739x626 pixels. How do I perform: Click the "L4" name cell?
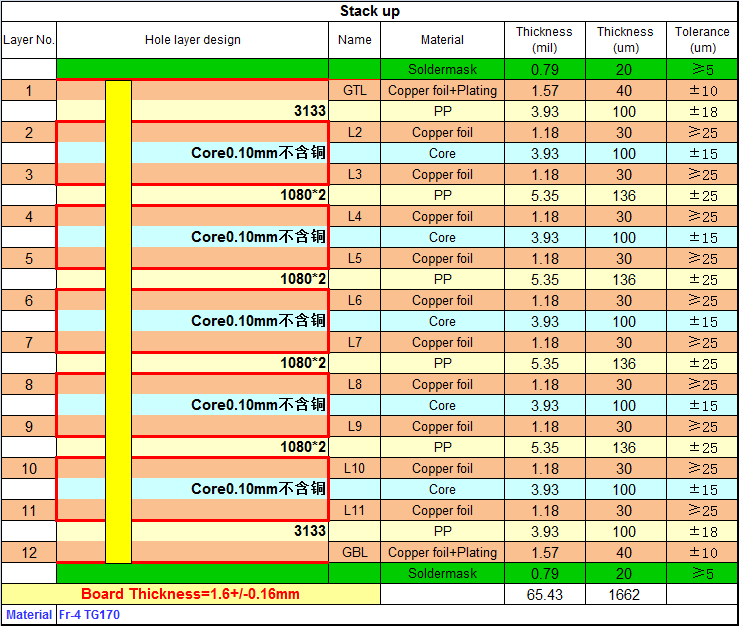354,216
